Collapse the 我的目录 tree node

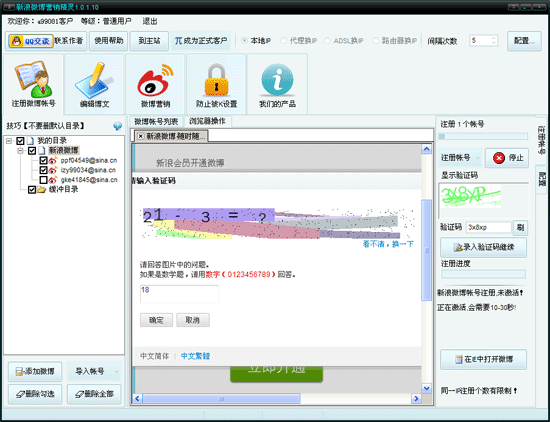[x=9, y=141]
